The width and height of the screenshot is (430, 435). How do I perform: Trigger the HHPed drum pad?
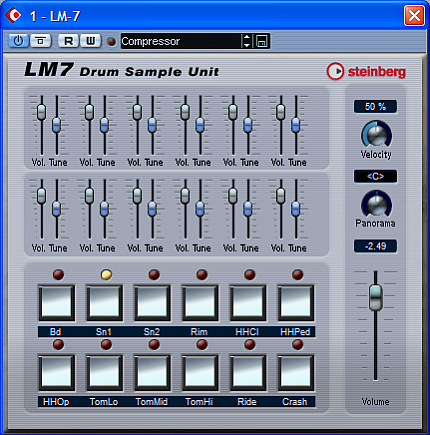pos(296,303)
